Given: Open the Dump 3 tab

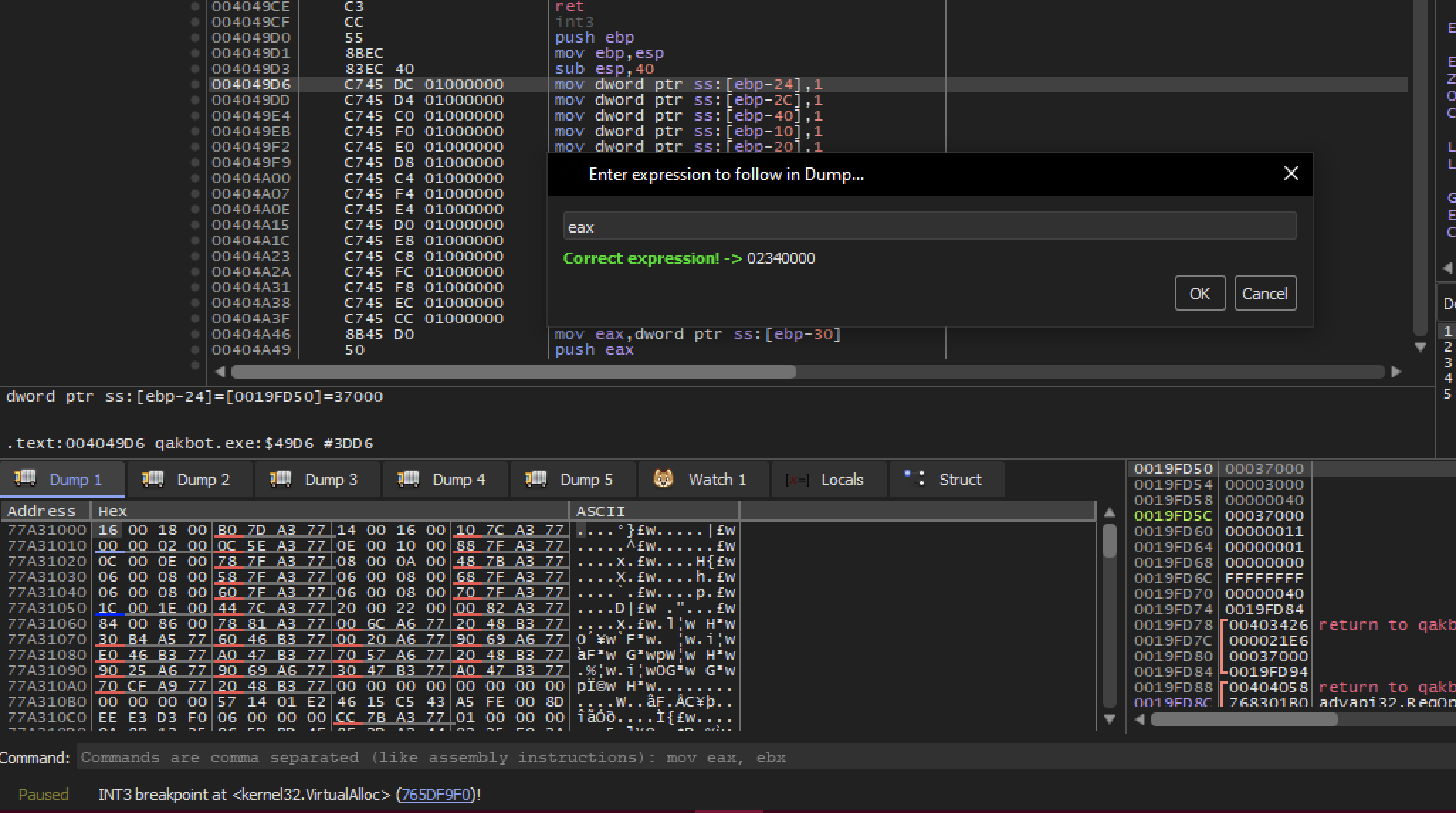Looking at the screenshot, I should pos(316,480).
